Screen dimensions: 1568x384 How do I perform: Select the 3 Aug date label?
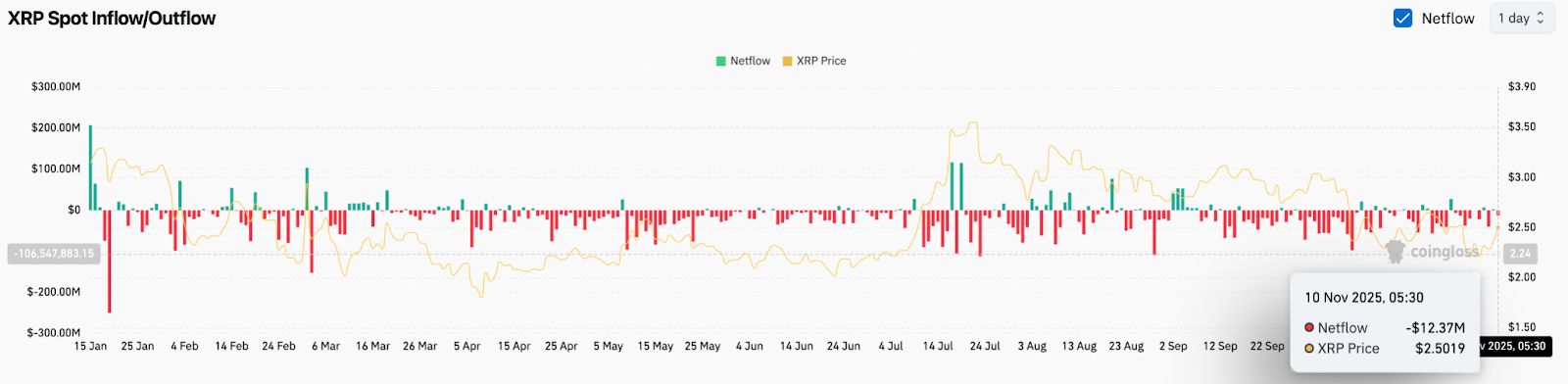tap(1031, 346)
